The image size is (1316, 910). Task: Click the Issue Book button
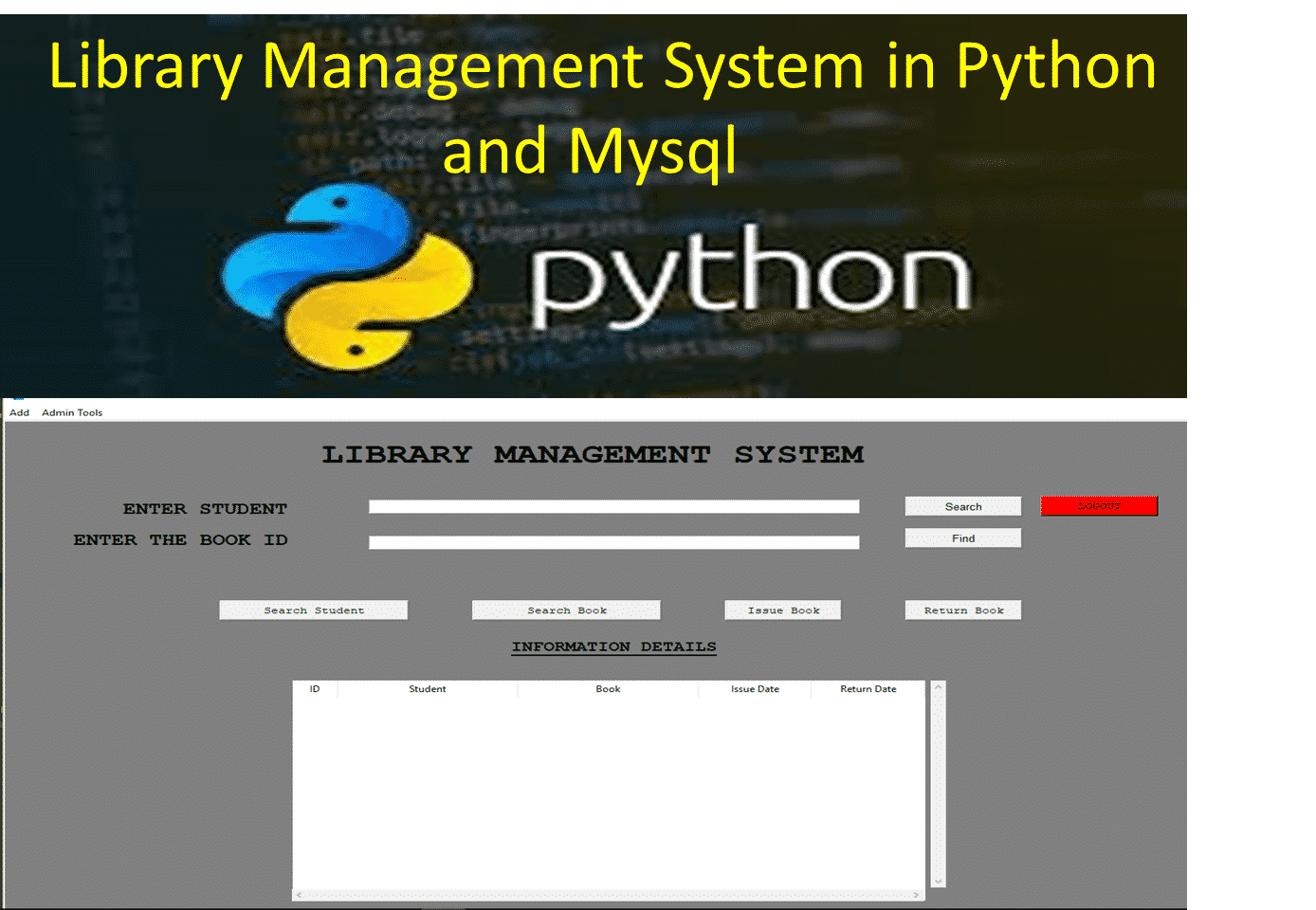[782, 610]
